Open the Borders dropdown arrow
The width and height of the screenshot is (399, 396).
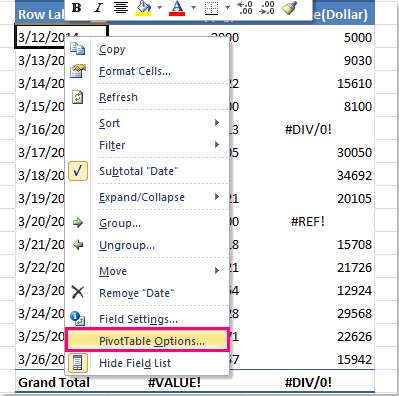tap(228, 7)
